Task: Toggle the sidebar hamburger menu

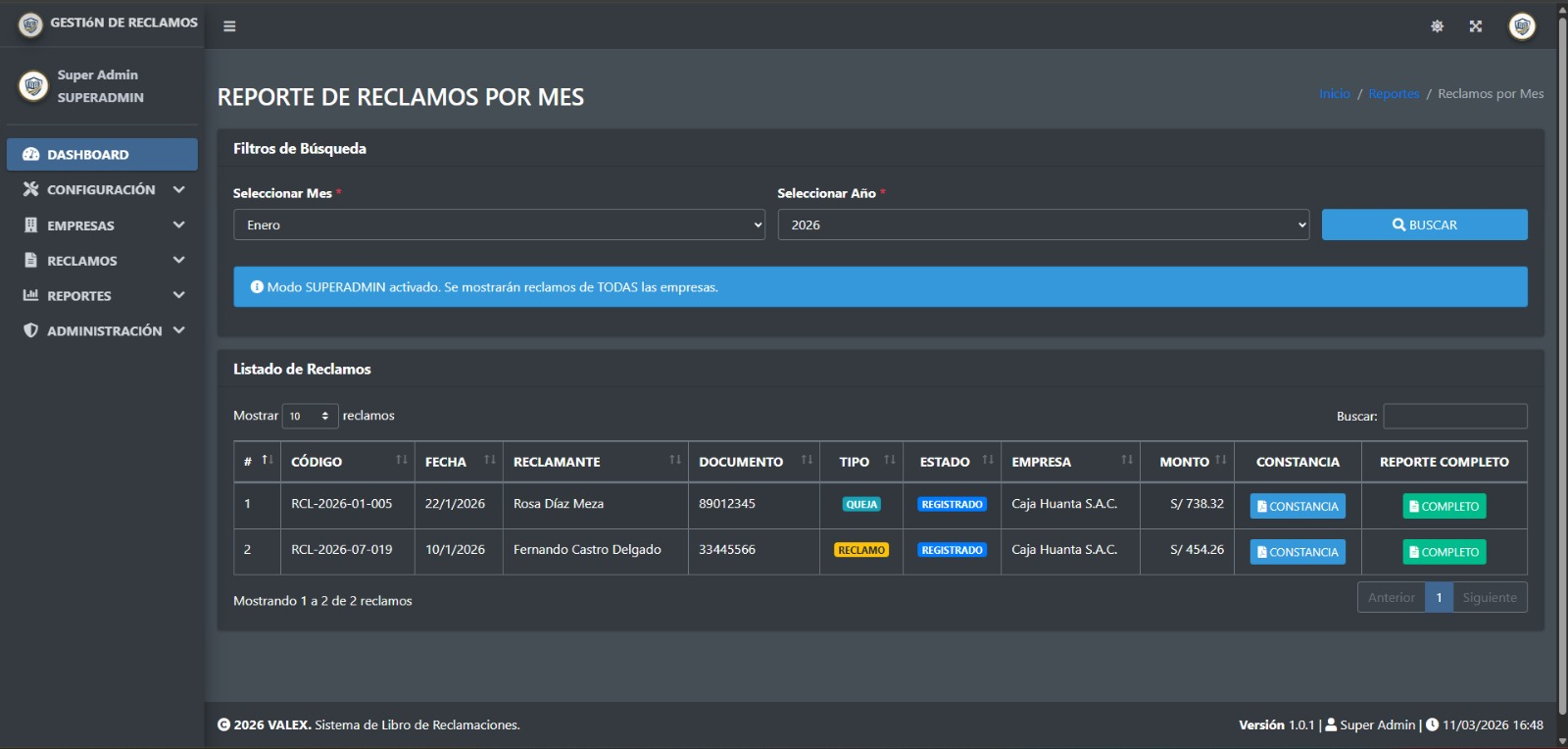Action: pos(229,26)
